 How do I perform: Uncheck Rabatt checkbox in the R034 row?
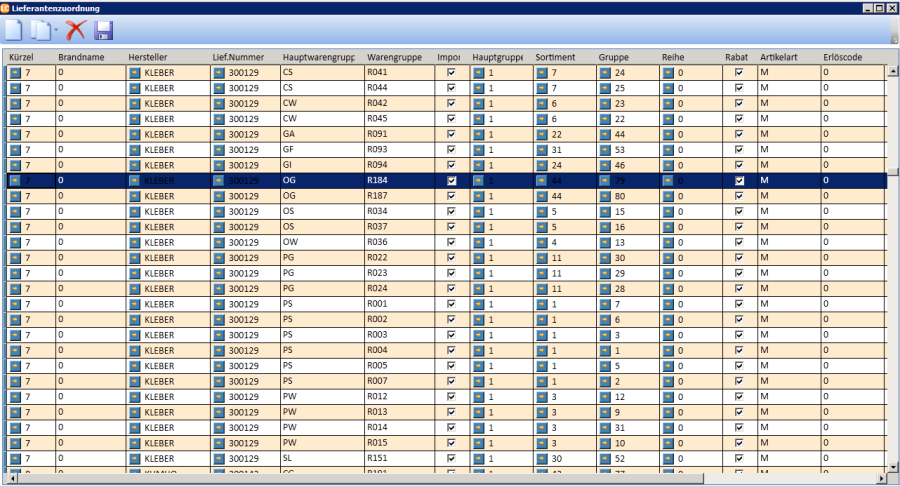click(x=739, y=212)
